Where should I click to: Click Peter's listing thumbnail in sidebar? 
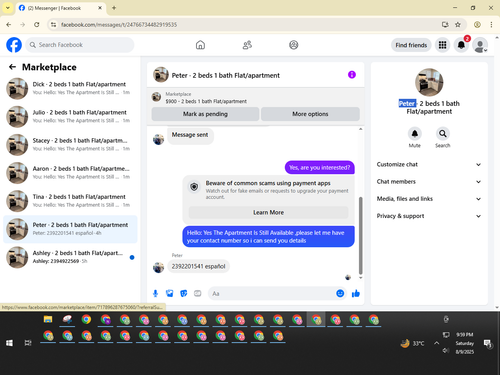click(x=429, y=82)
